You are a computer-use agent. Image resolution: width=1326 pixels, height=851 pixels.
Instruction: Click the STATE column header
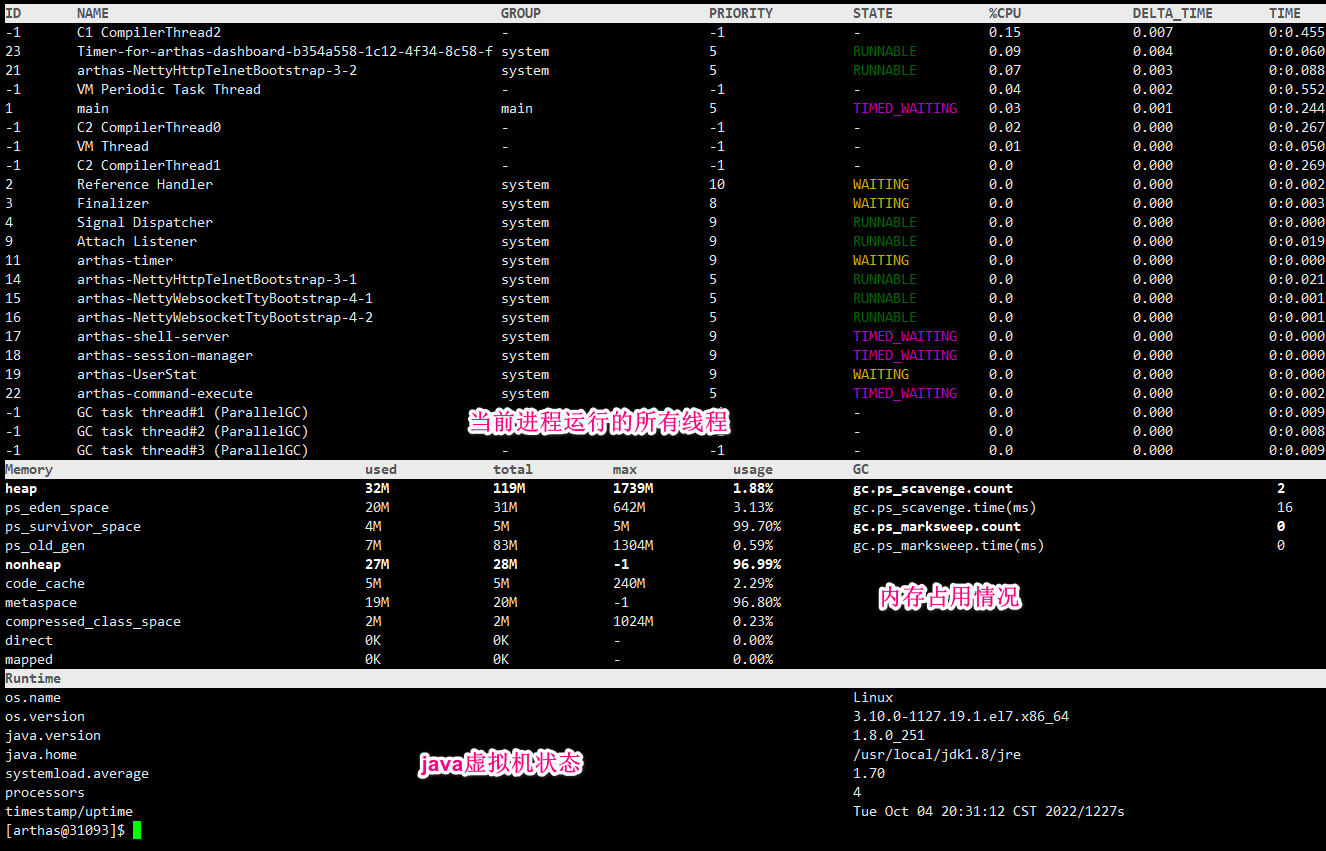[x=873, y=13]
